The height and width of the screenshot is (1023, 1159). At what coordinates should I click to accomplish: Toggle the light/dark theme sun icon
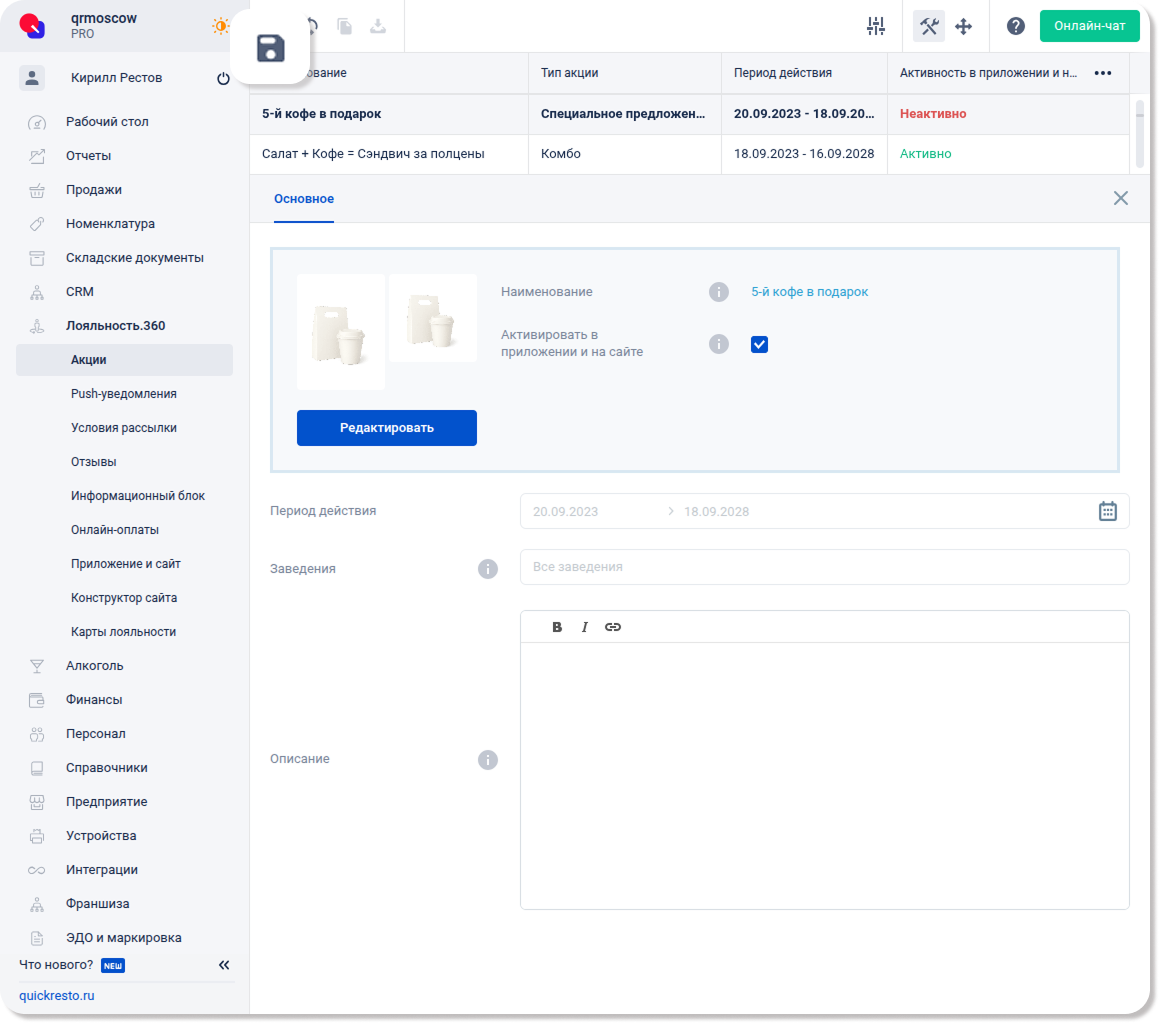coord(220,27)
